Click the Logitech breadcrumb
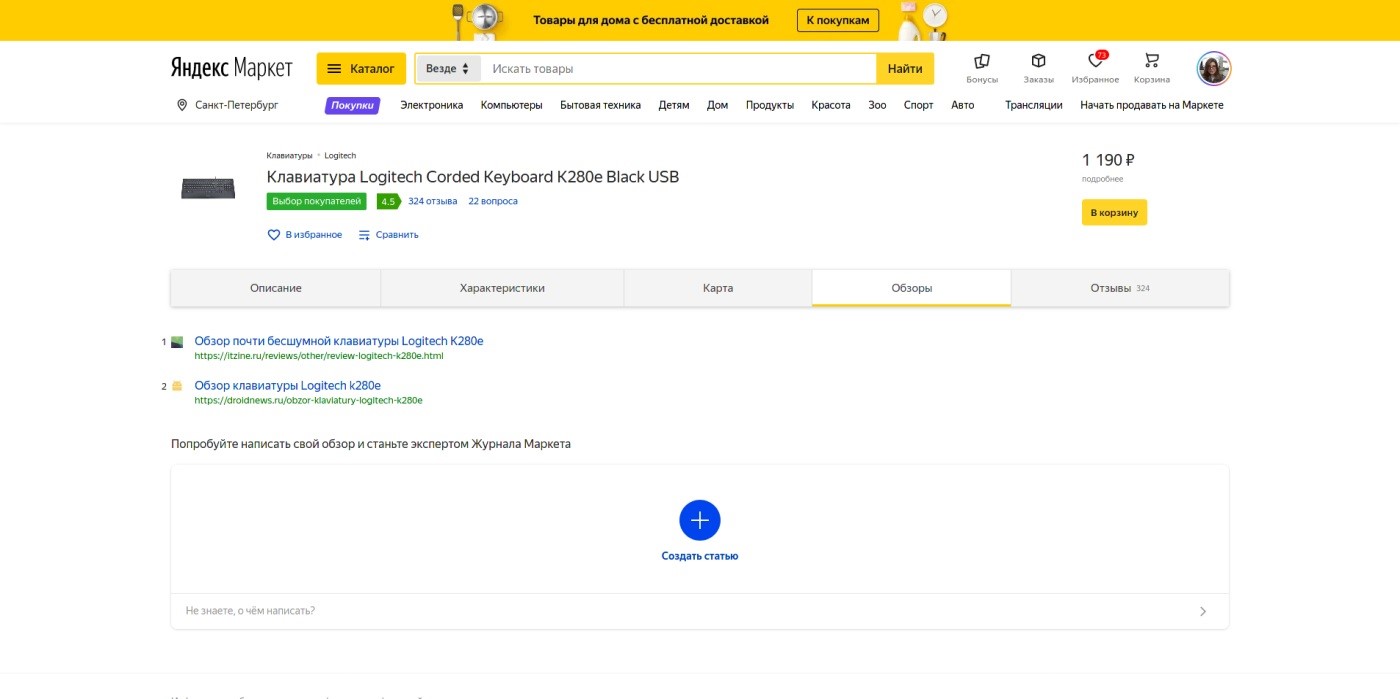This screenshot has width=1400, height=699. click(x=340, y=155)
